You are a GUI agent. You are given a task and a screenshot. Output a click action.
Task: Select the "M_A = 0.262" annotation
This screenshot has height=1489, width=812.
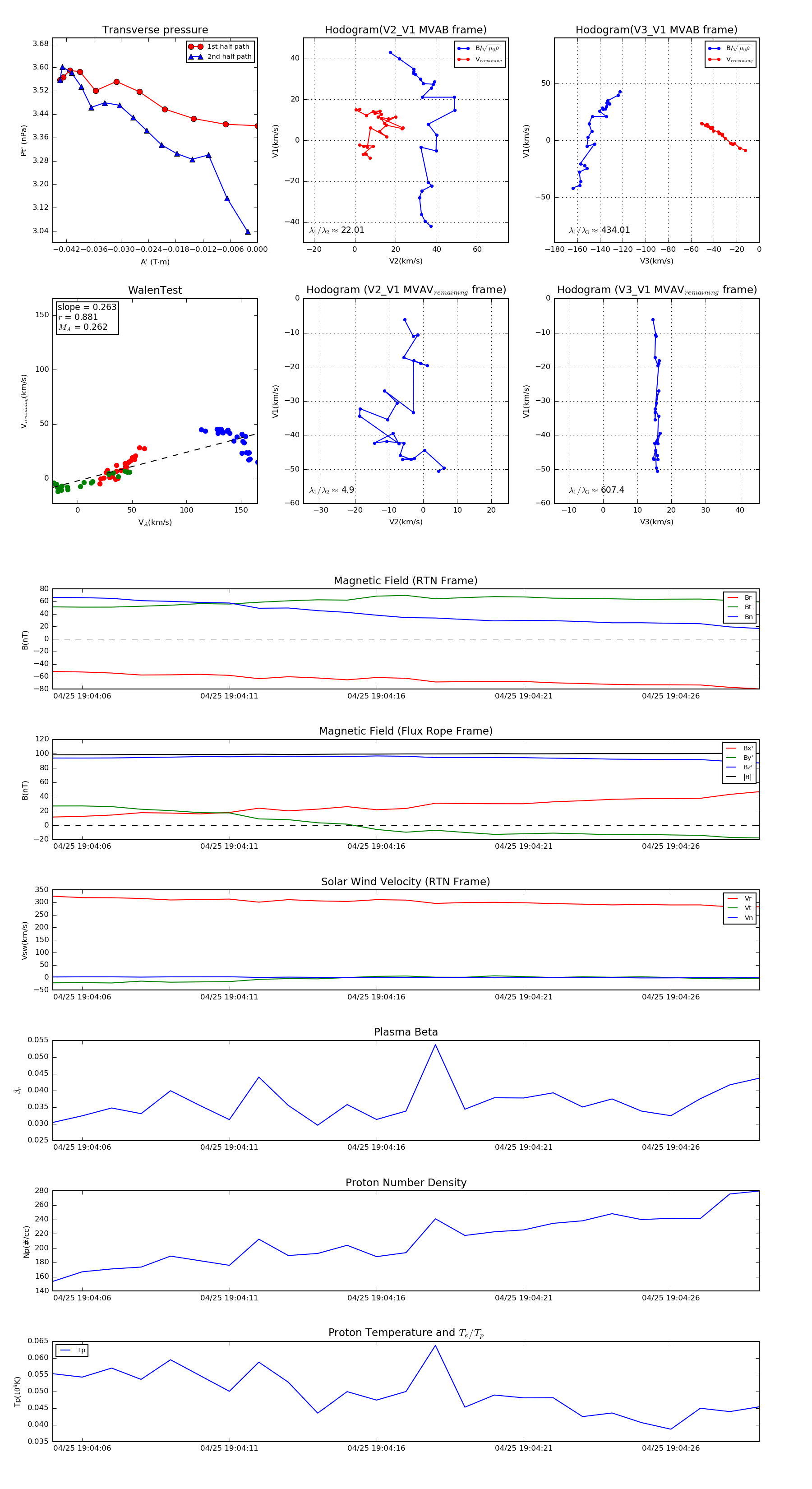click(83, 327)
